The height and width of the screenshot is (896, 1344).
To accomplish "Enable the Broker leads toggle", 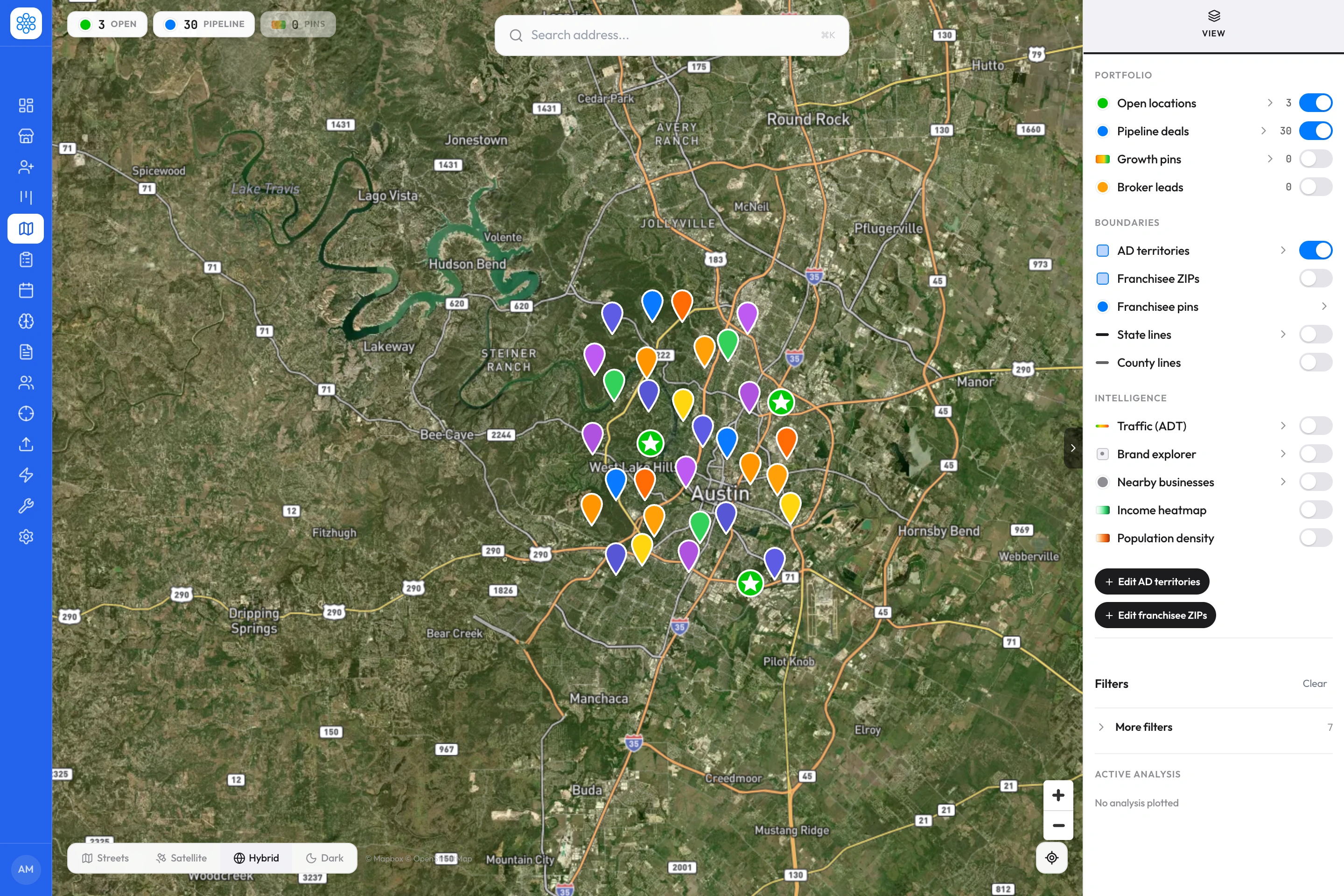I will click(1316, 187).
